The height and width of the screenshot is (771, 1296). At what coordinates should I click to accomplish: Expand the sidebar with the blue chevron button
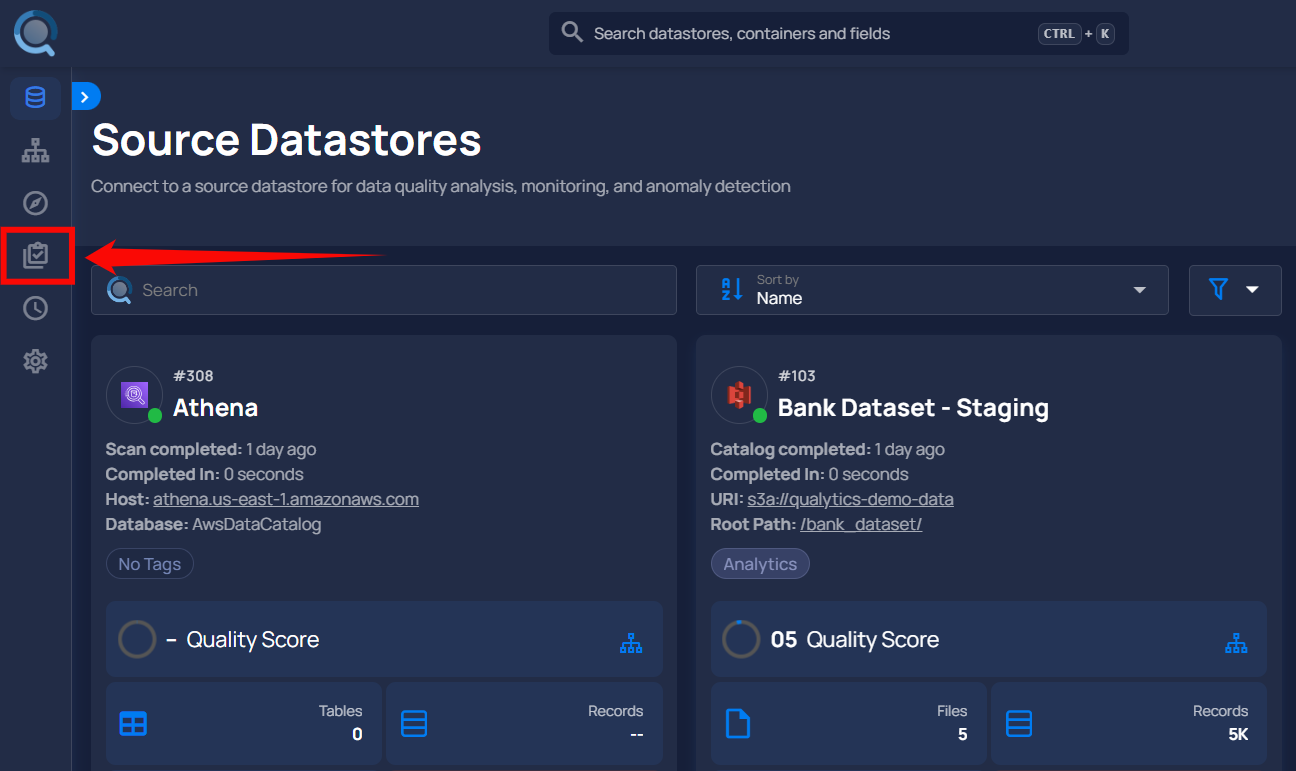point(86,96)
